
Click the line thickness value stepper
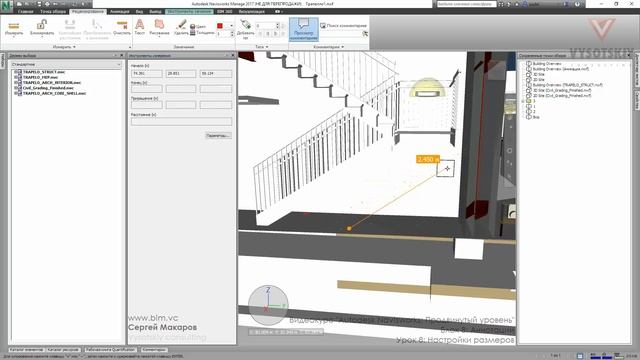(225, 33)
